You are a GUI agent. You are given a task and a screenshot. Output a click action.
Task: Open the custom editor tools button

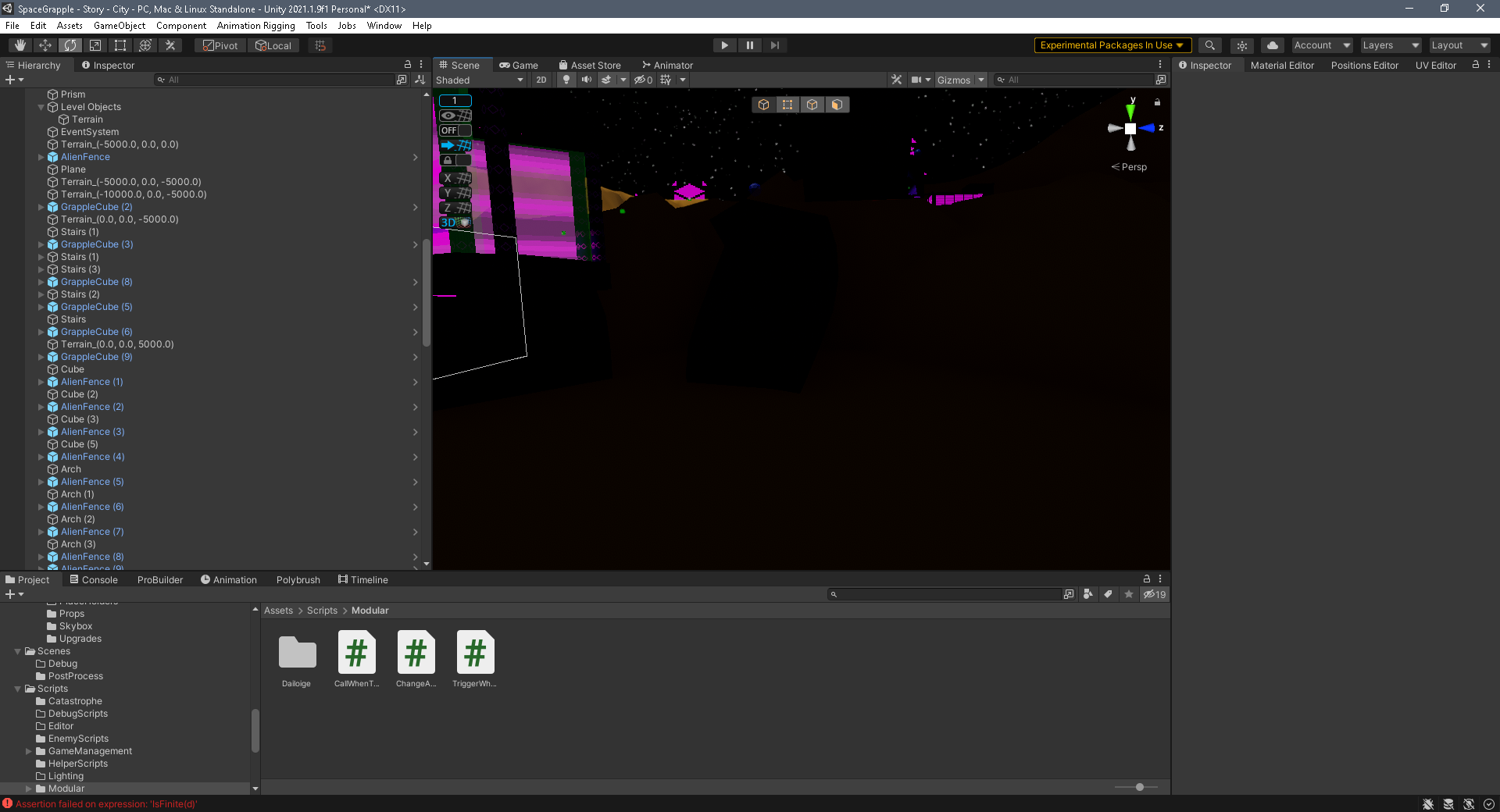point(170,45)
